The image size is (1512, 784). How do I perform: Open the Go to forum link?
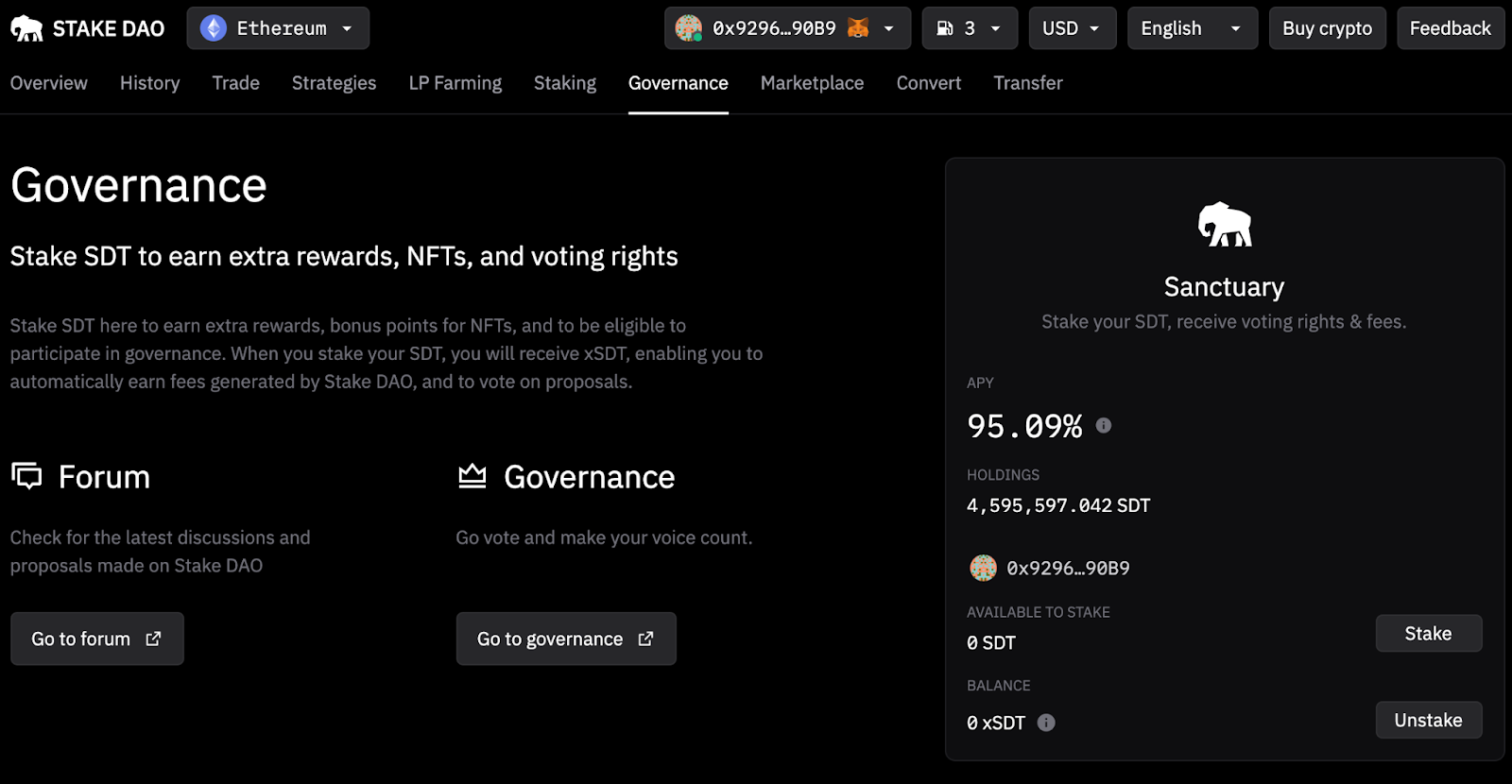pos(96,639)
